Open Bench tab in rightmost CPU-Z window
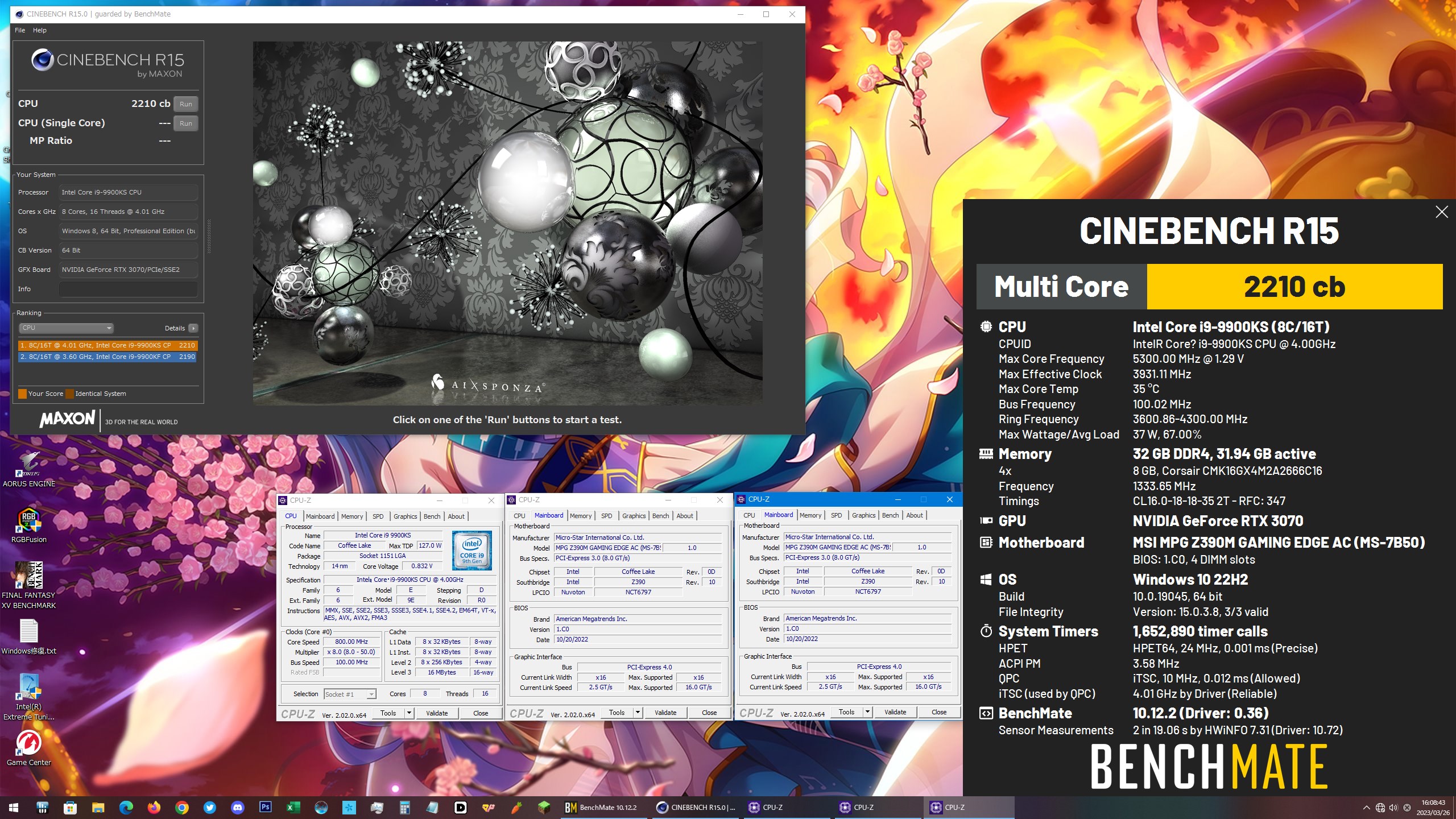Screen dimensions: 1456x819 [890, 515]
